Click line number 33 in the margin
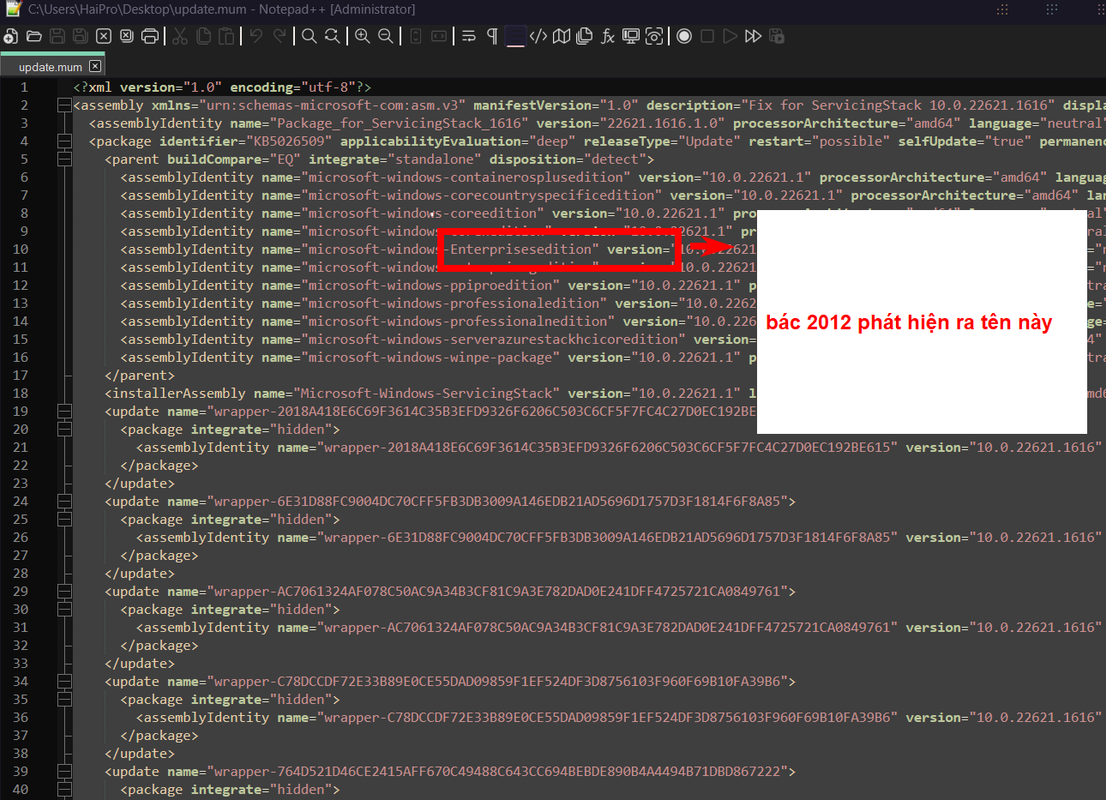 pyautogui.click(x=20, y=664)
